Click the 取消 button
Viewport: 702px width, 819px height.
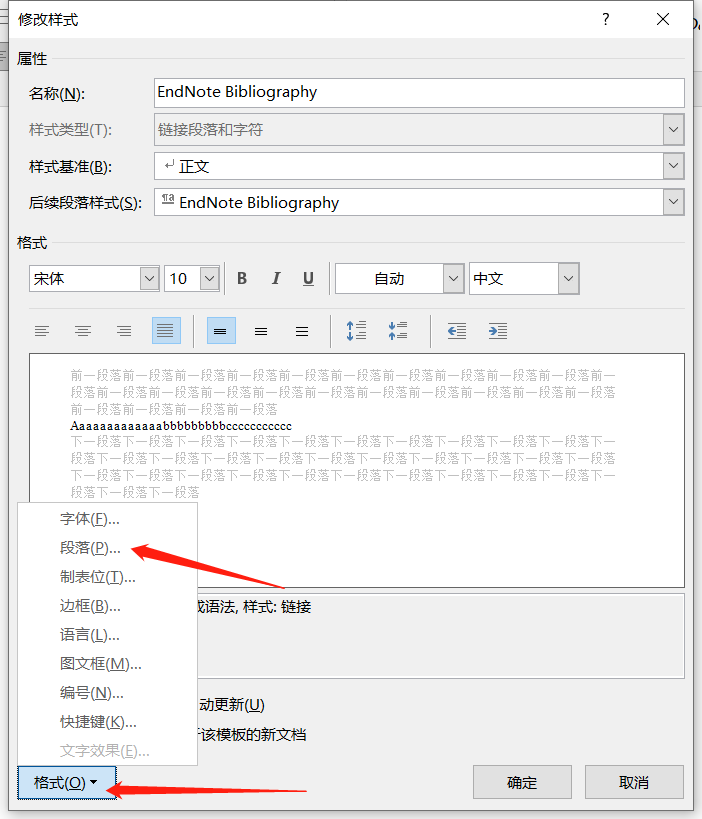[x=634, y=782]
